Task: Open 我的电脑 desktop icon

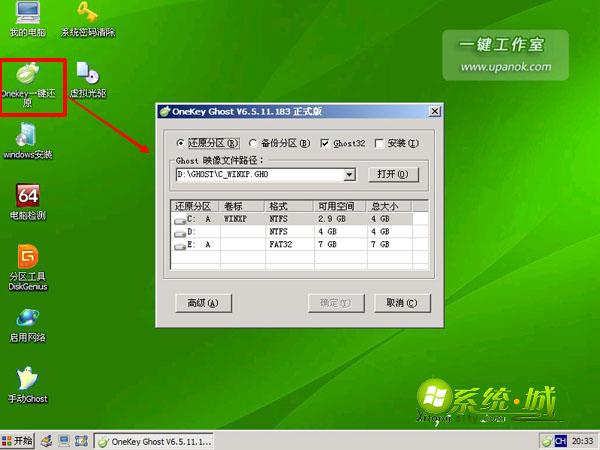Action: 28,19
